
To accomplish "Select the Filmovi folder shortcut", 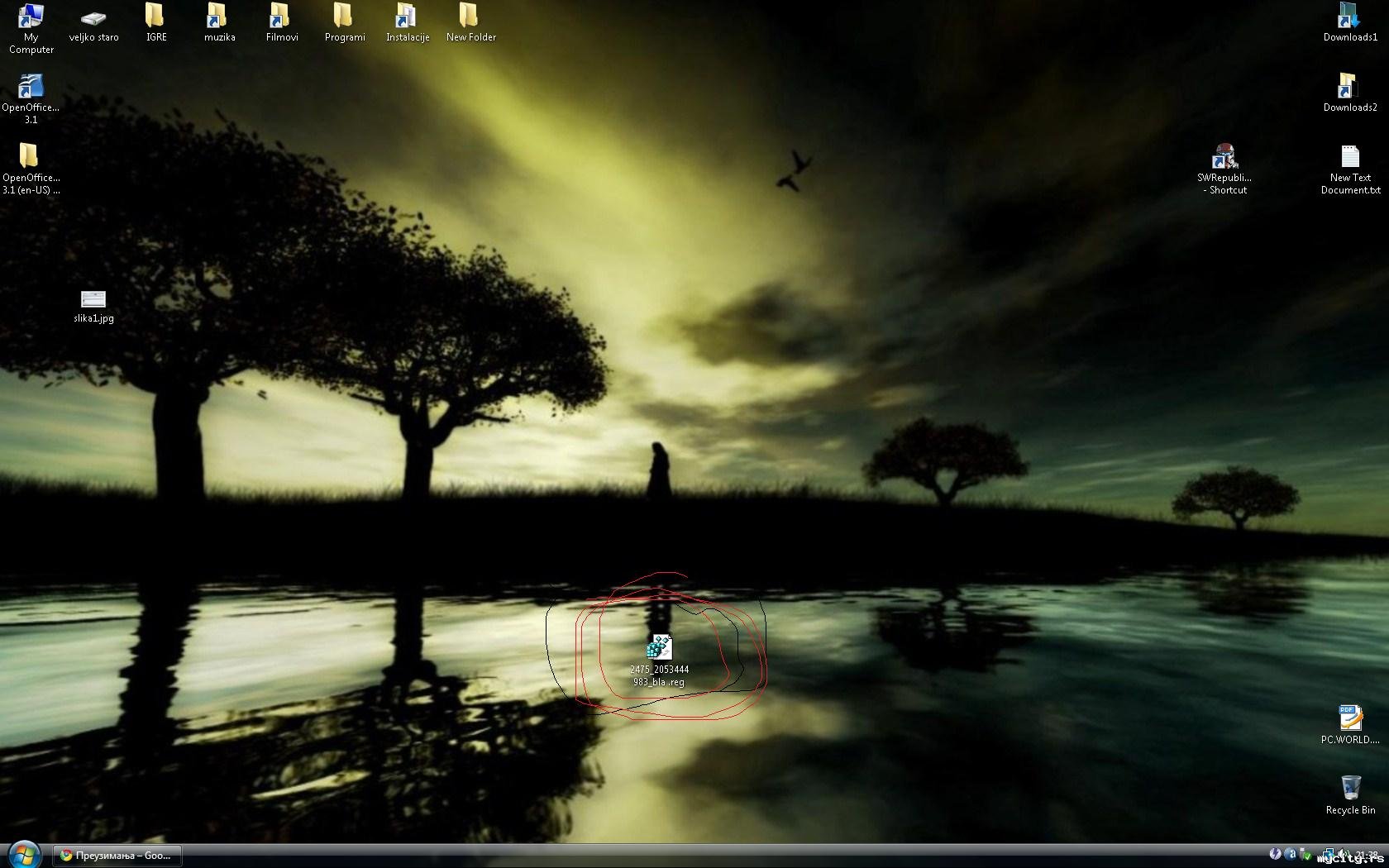I will (x=282, y=23).
